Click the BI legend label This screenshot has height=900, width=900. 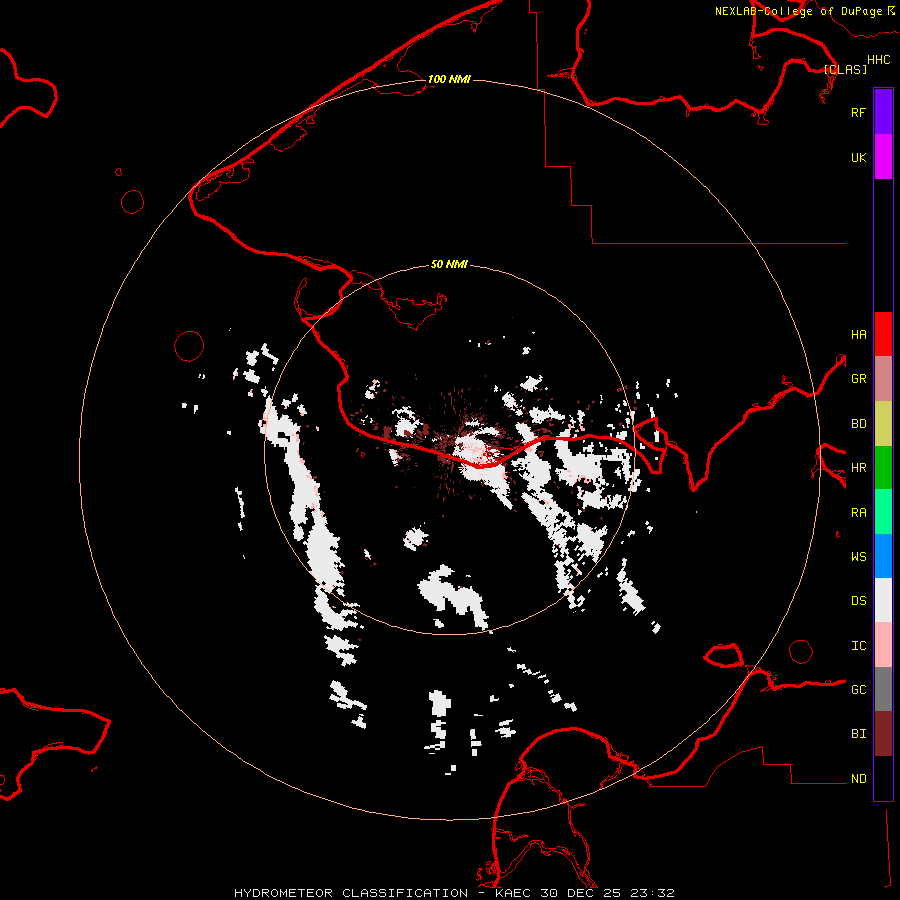click(858, 734)
